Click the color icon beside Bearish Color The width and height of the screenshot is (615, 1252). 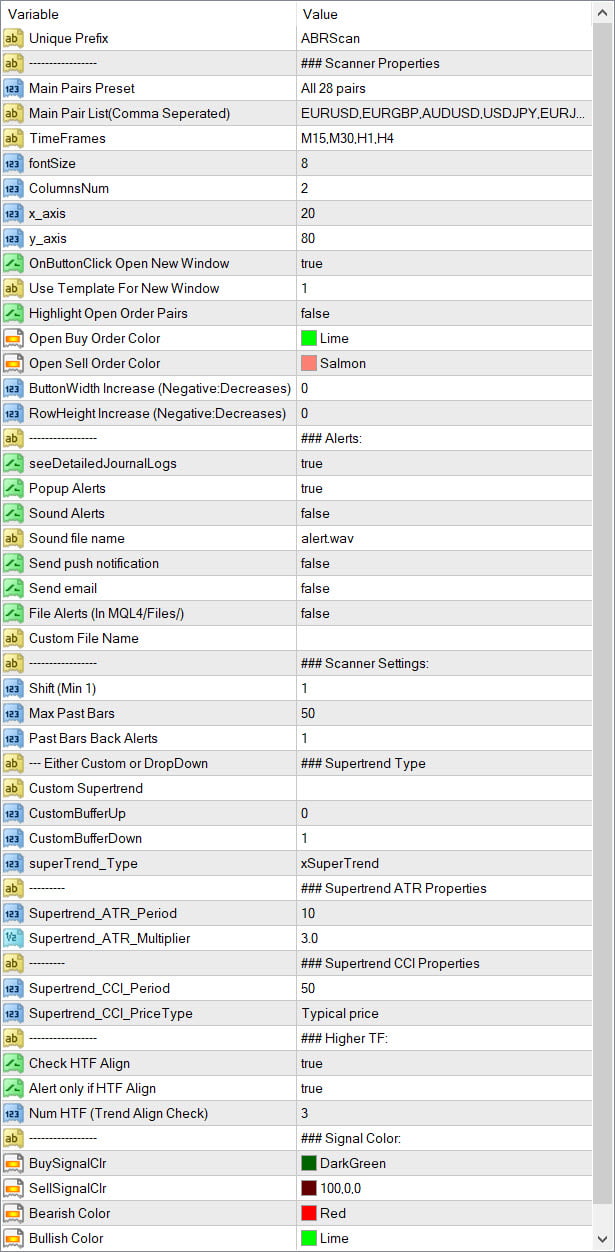[13, 1213]
